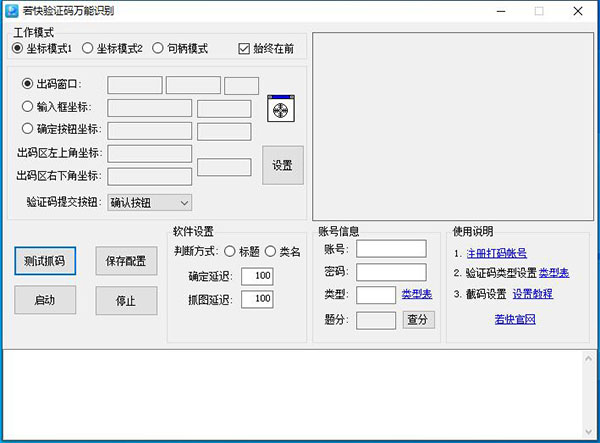The image size is (600, 443).
Task: Click the 密码 input field
Action: pyautogui.click(x=391, y=272)
